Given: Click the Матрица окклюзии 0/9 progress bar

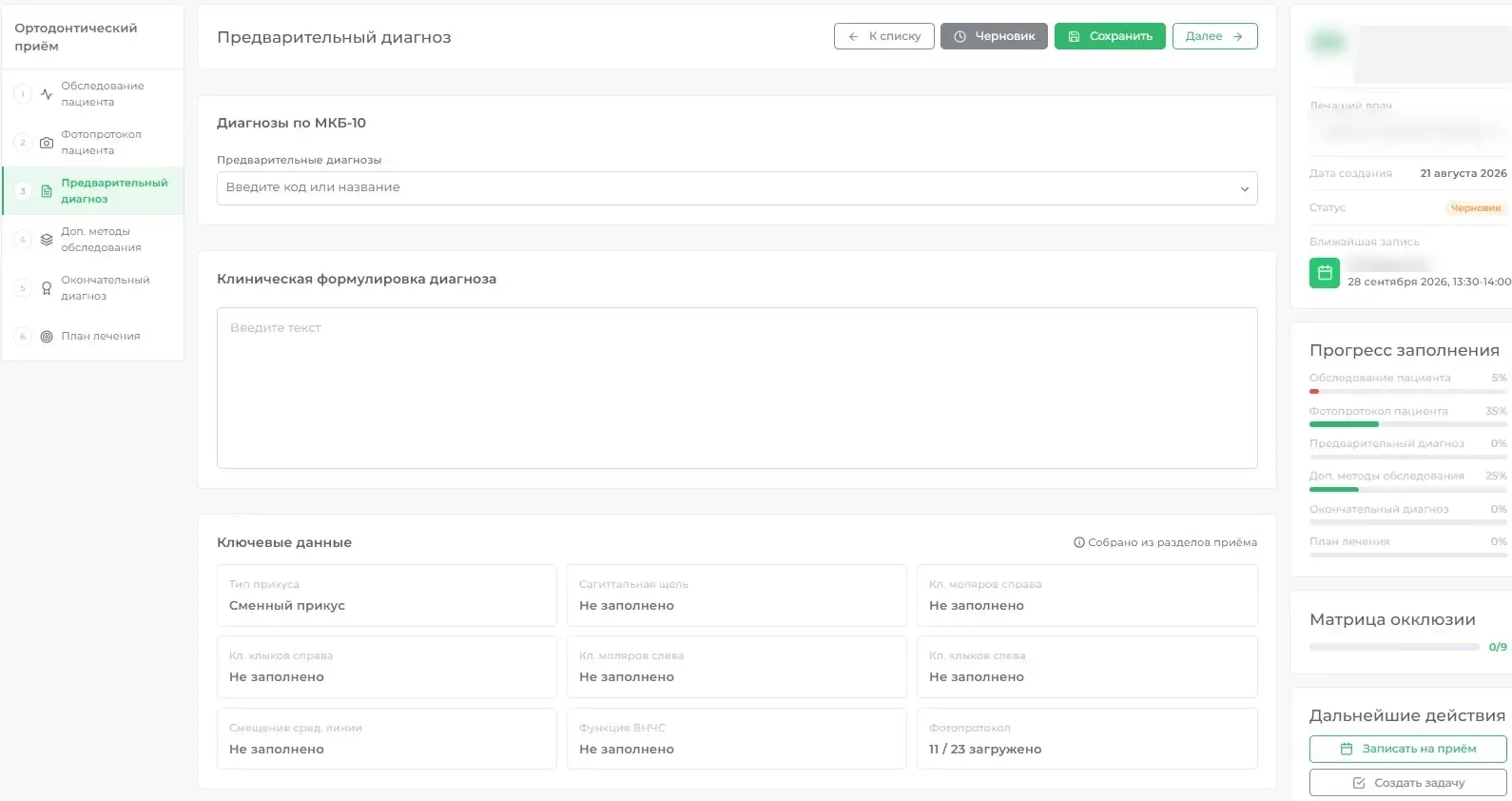Looking at the screenshot, I should pyautogui.click(x=1394, y=647).
